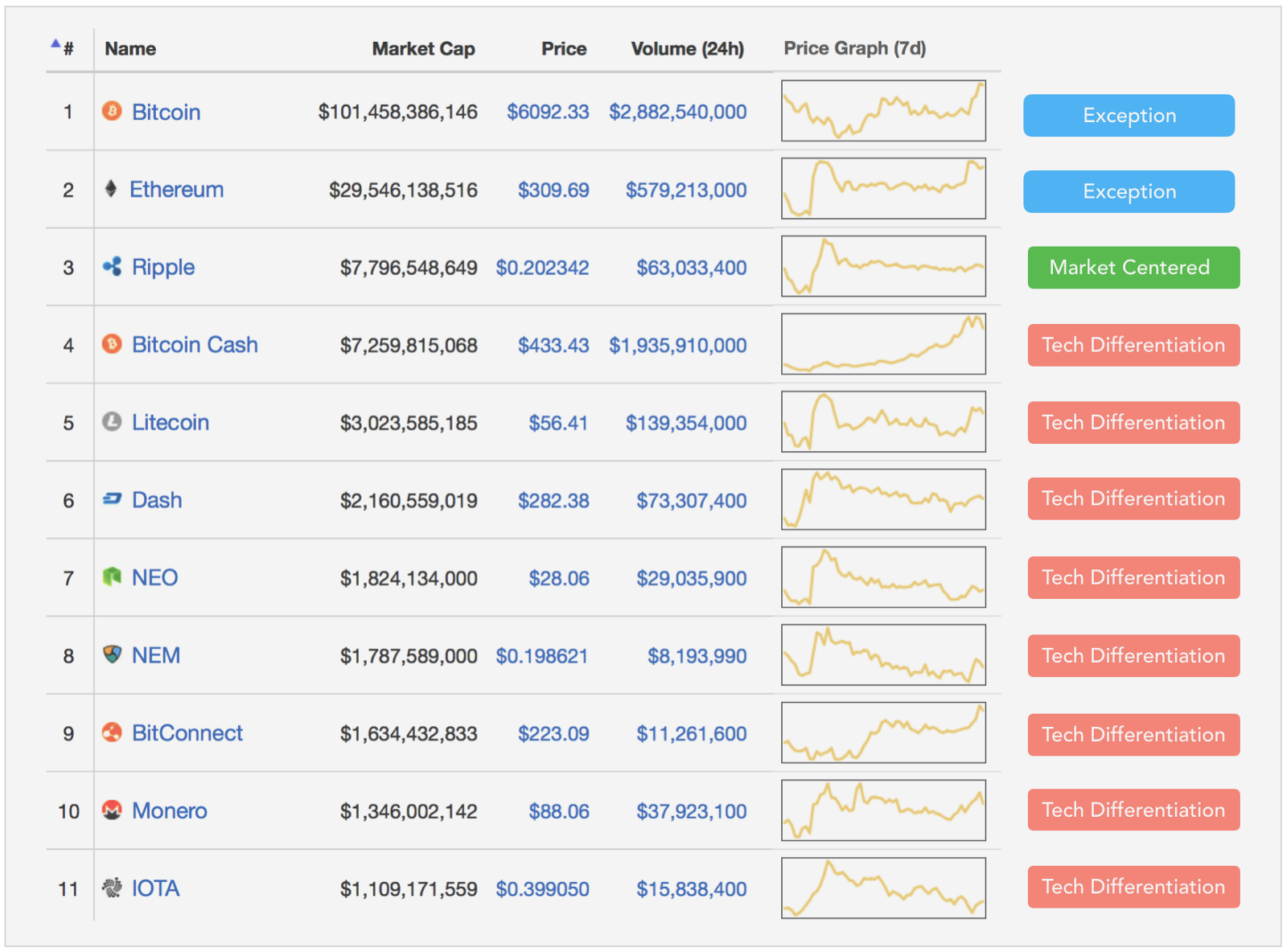This screenshot has width=1287, height=952.
Task: Click the Dash logo icon
Action: (x=112, y=499)
